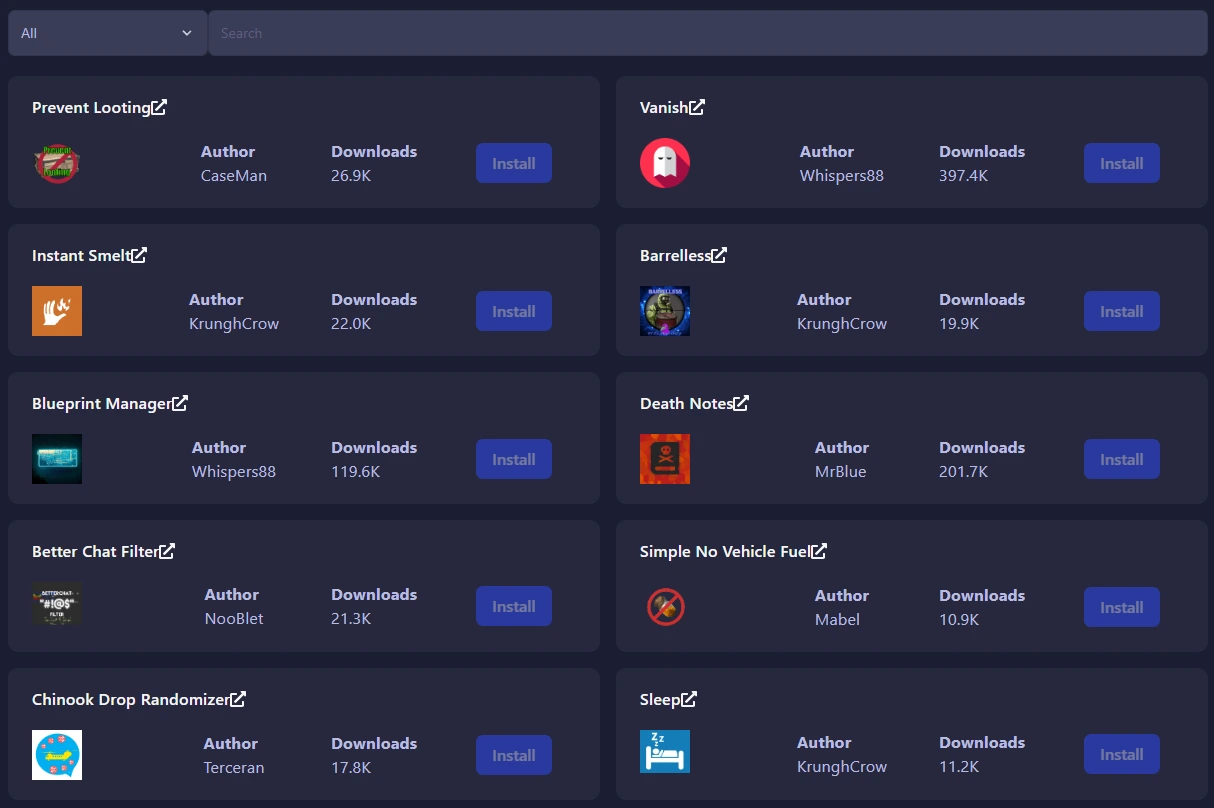The height and width of the screenshot is (808, 1214).
Task: Expand the All category filter dropdown
Action: coord(107,33)
